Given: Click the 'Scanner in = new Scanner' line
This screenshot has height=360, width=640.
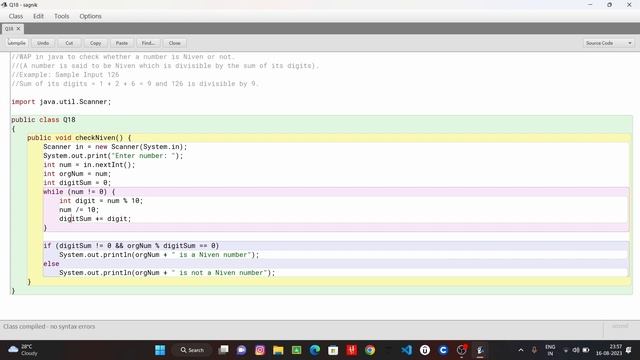Looking at the screenshot, I should point(115,147).
